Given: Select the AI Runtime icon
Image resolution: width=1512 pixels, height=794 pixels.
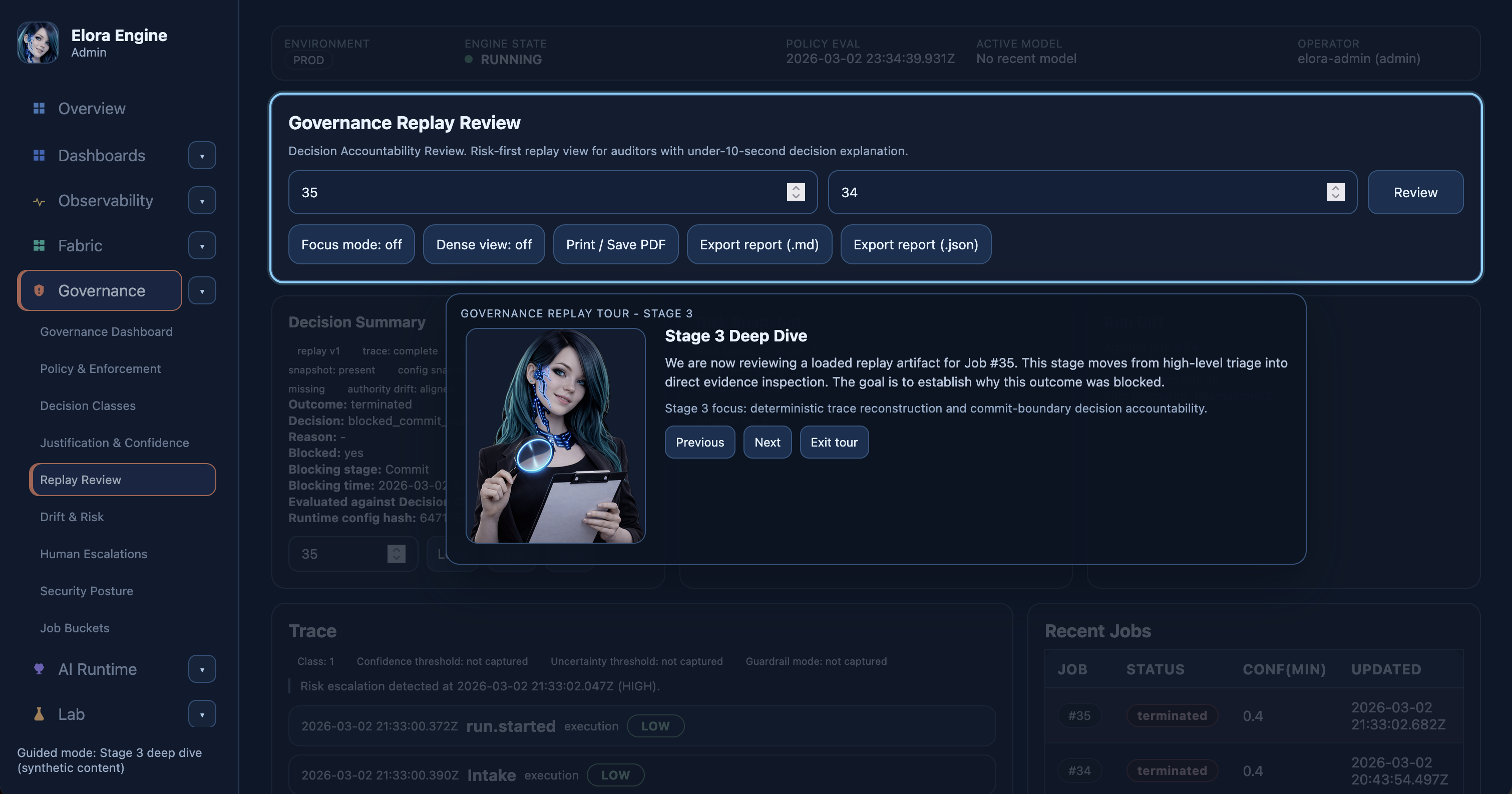Looking at the screenshot, I should [x=39, y=669].
